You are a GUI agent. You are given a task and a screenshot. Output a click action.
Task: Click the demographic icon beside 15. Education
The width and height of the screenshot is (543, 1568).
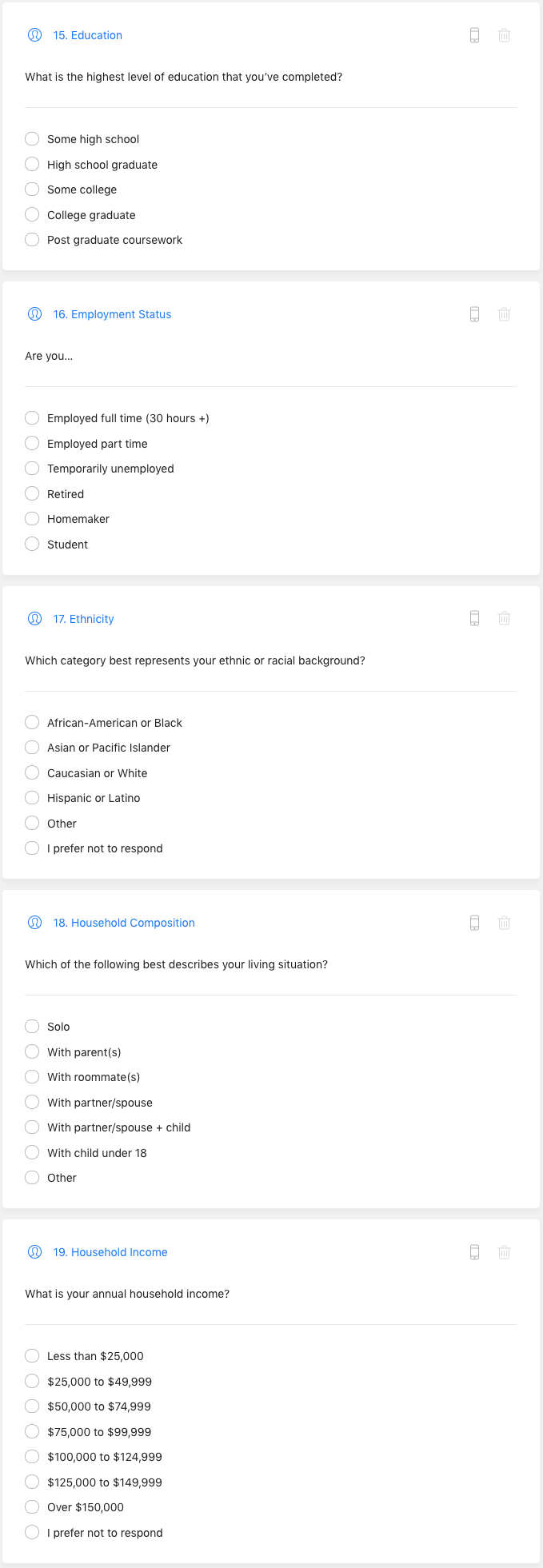34,35
